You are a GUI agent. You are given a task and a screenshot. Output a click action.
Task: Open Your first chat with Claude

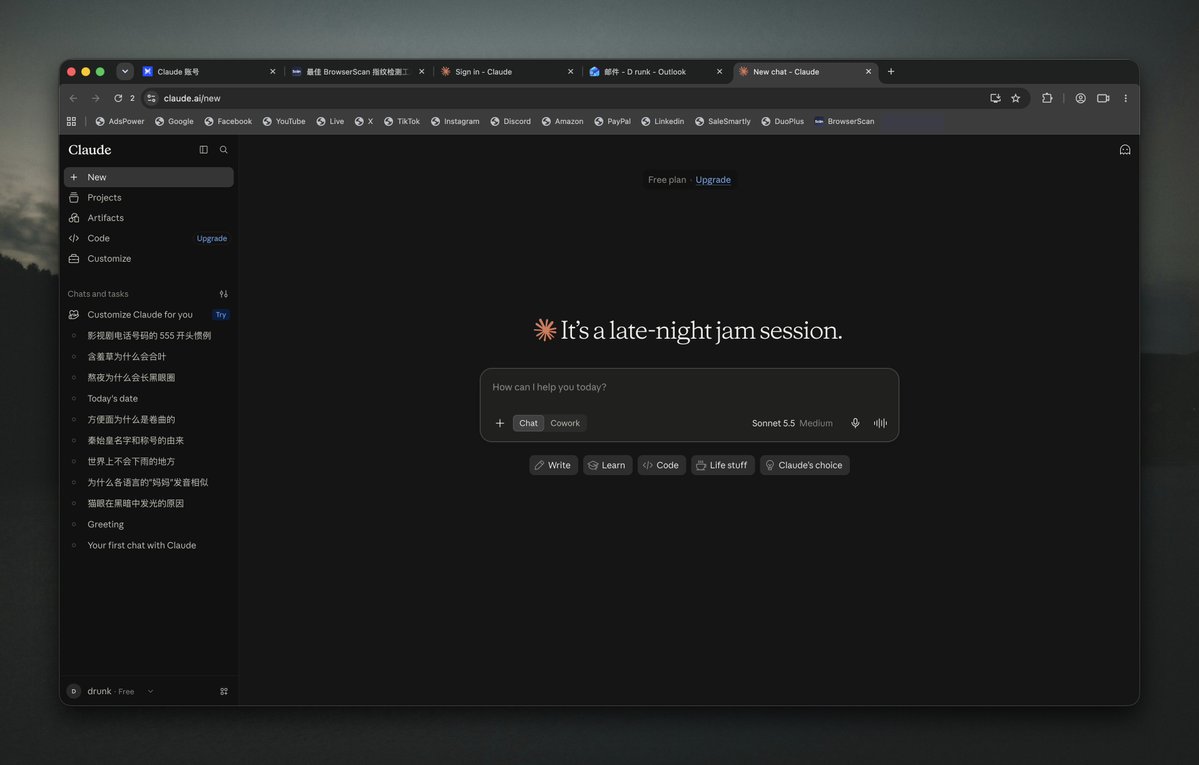(148, 545)
